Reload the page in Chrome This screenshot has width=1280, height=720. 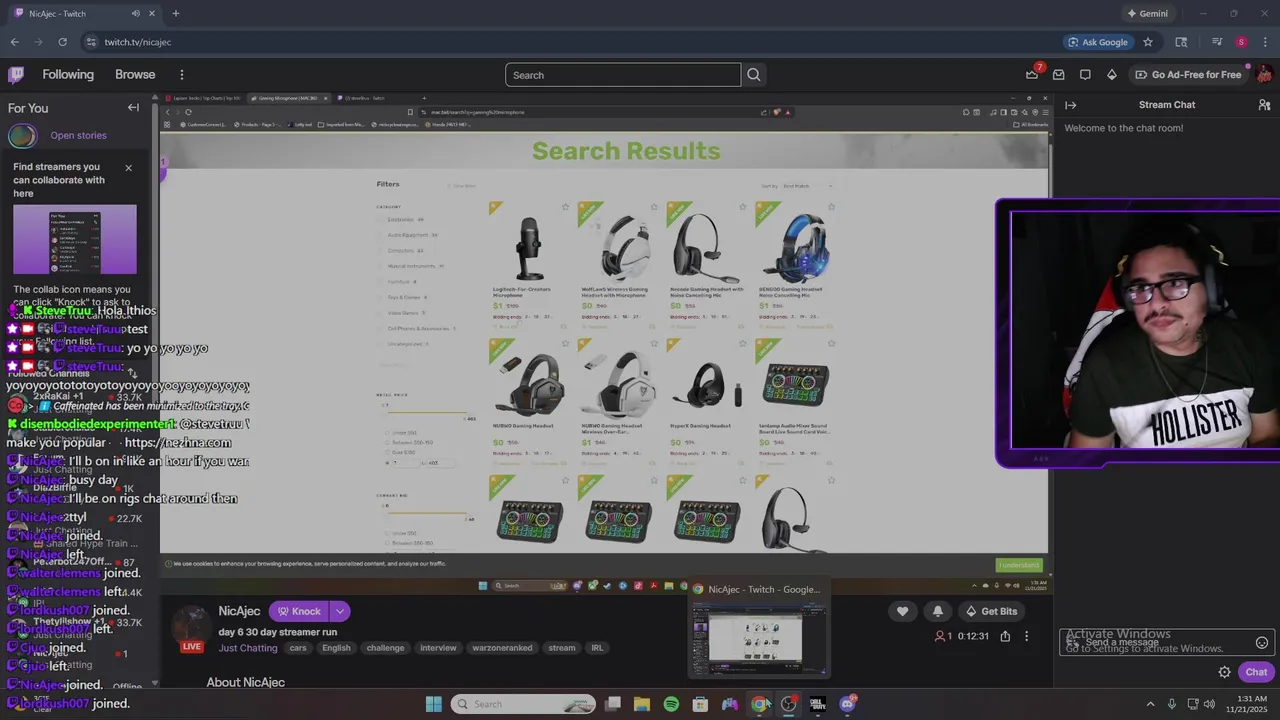click(x=62, y=42)
